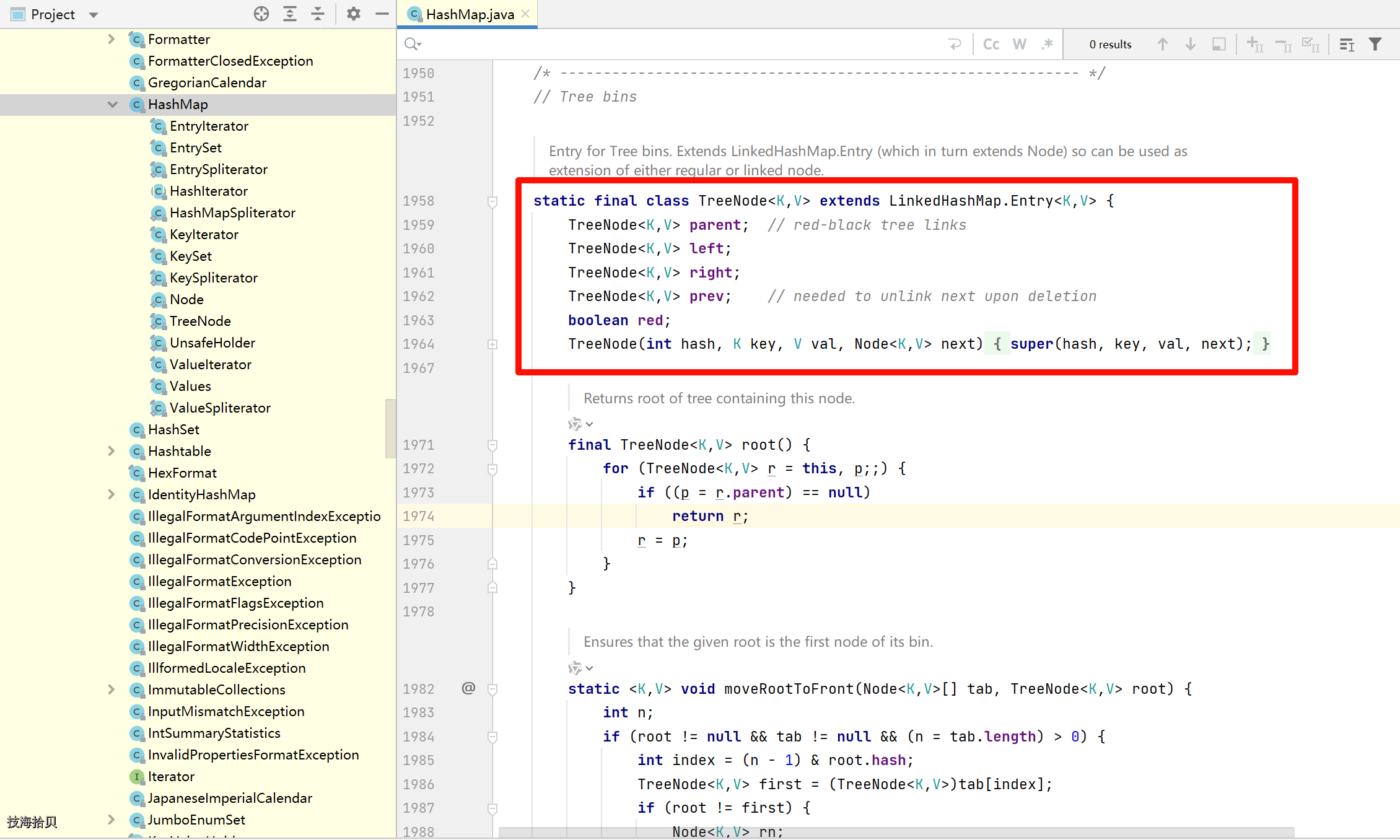Click Unselect Occurrence icon
The width and height of the screenshot is (1400, 840).
click(1283, 44)
